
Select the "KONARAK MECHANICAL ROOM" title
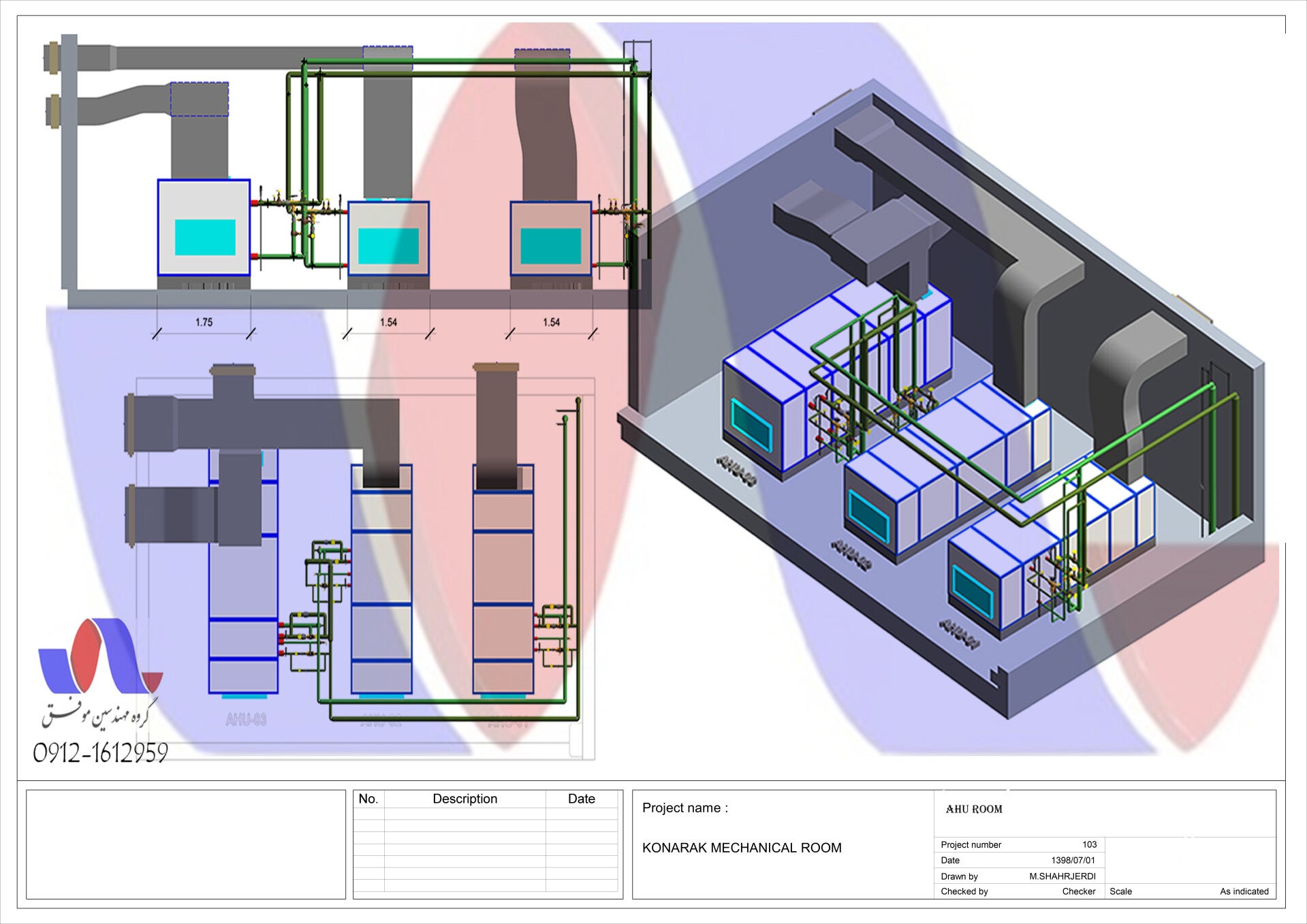(x=742, y=848)
